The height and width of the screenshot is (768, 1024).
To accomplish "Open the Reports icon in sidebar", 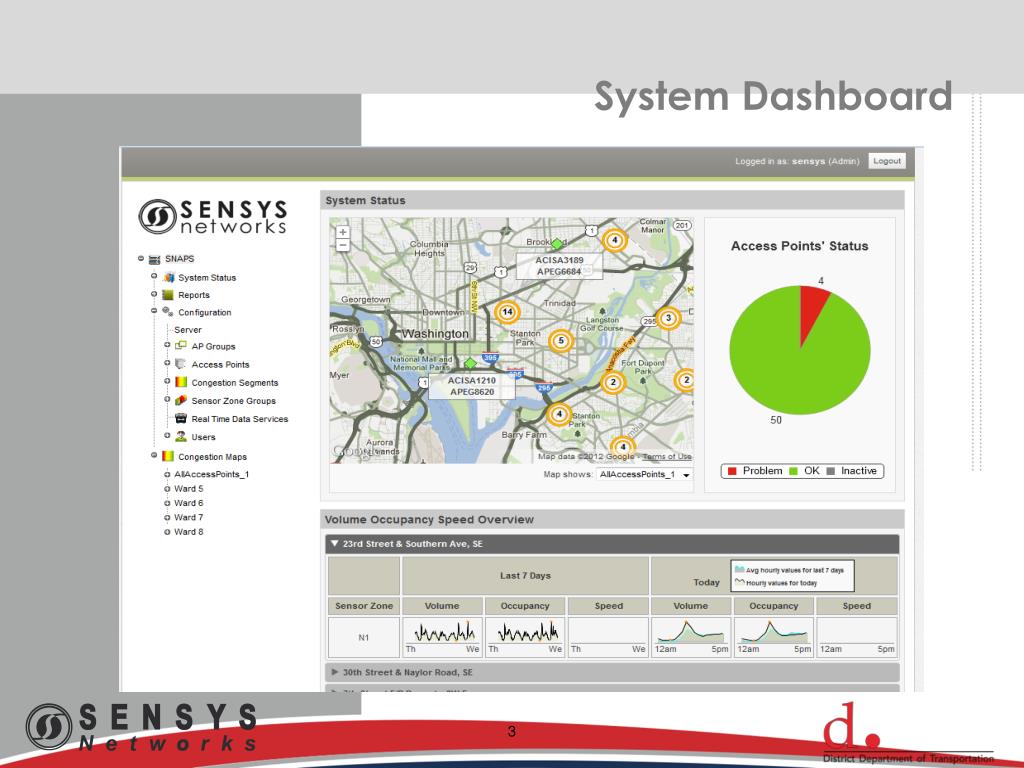I will [x=168, y=295].
